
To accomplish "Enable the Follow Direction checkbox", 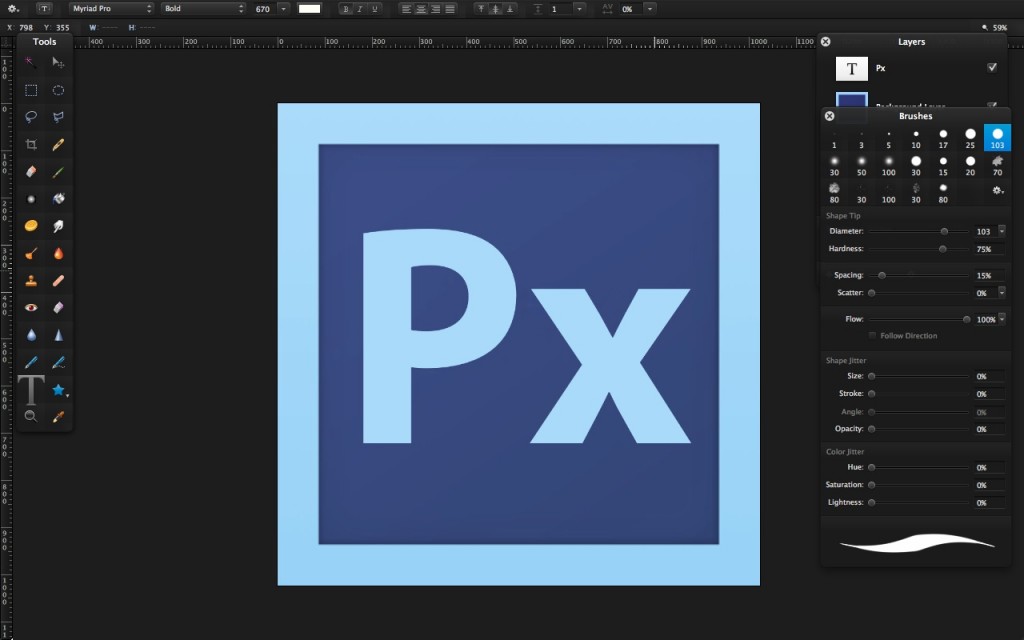I will click(x=872, y=336).
